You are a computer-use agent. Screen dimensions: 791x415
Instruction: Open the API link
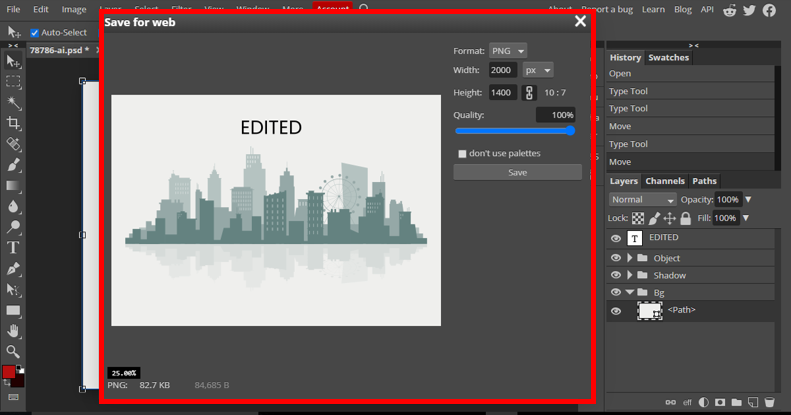707,10
